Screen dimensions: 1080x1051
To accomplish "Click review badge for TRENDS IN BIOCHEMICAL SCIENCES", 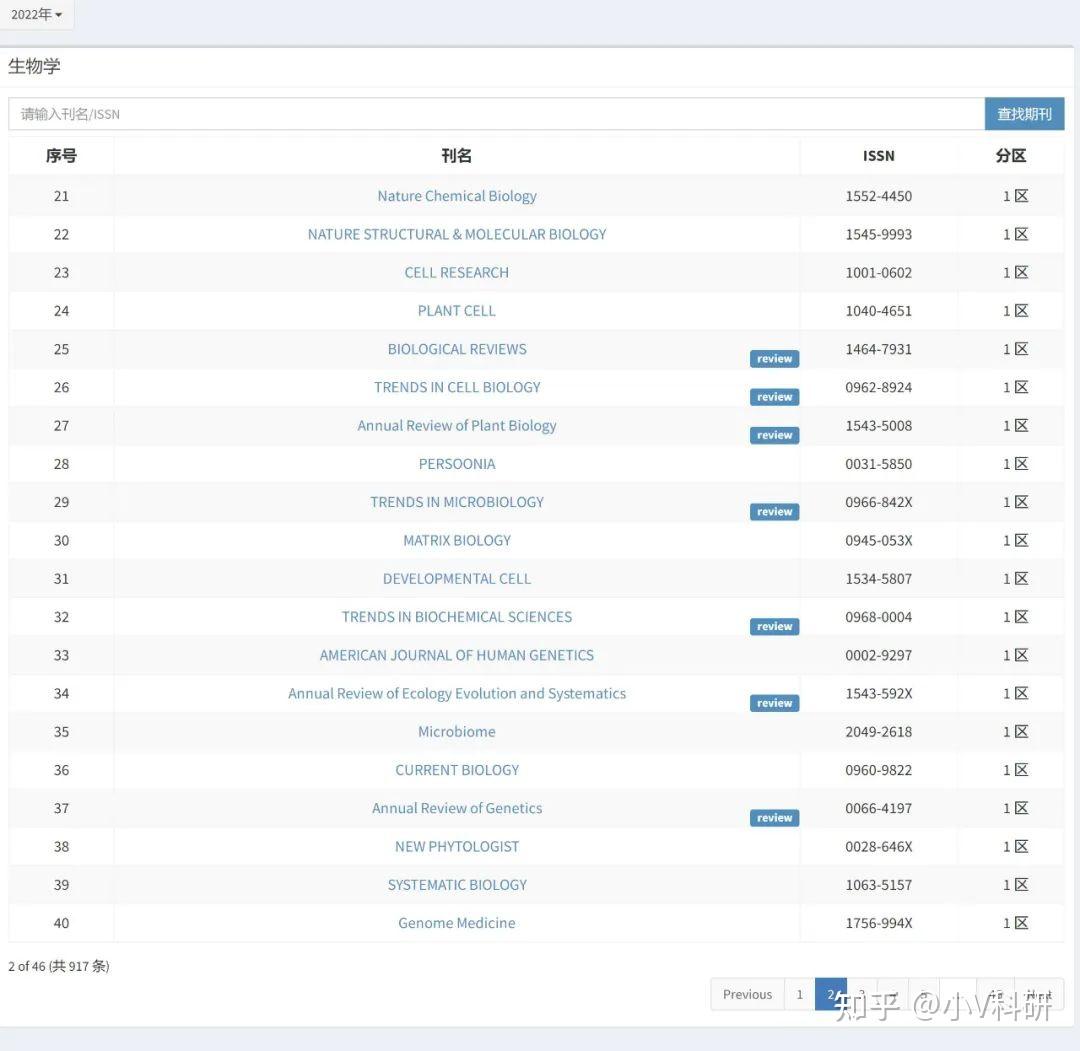I will pyautogui.click(x=774, y=627).
